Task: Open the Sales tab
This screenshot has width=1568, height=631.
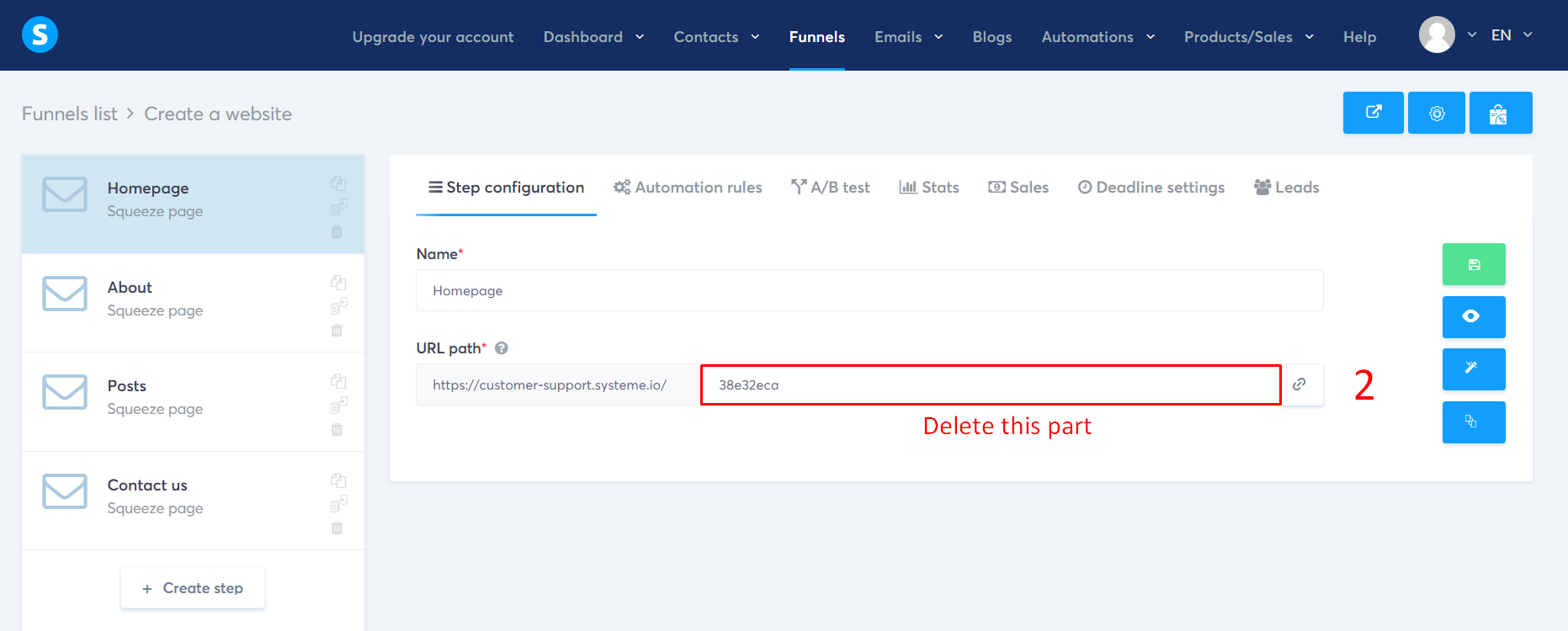Action: 1018,188
